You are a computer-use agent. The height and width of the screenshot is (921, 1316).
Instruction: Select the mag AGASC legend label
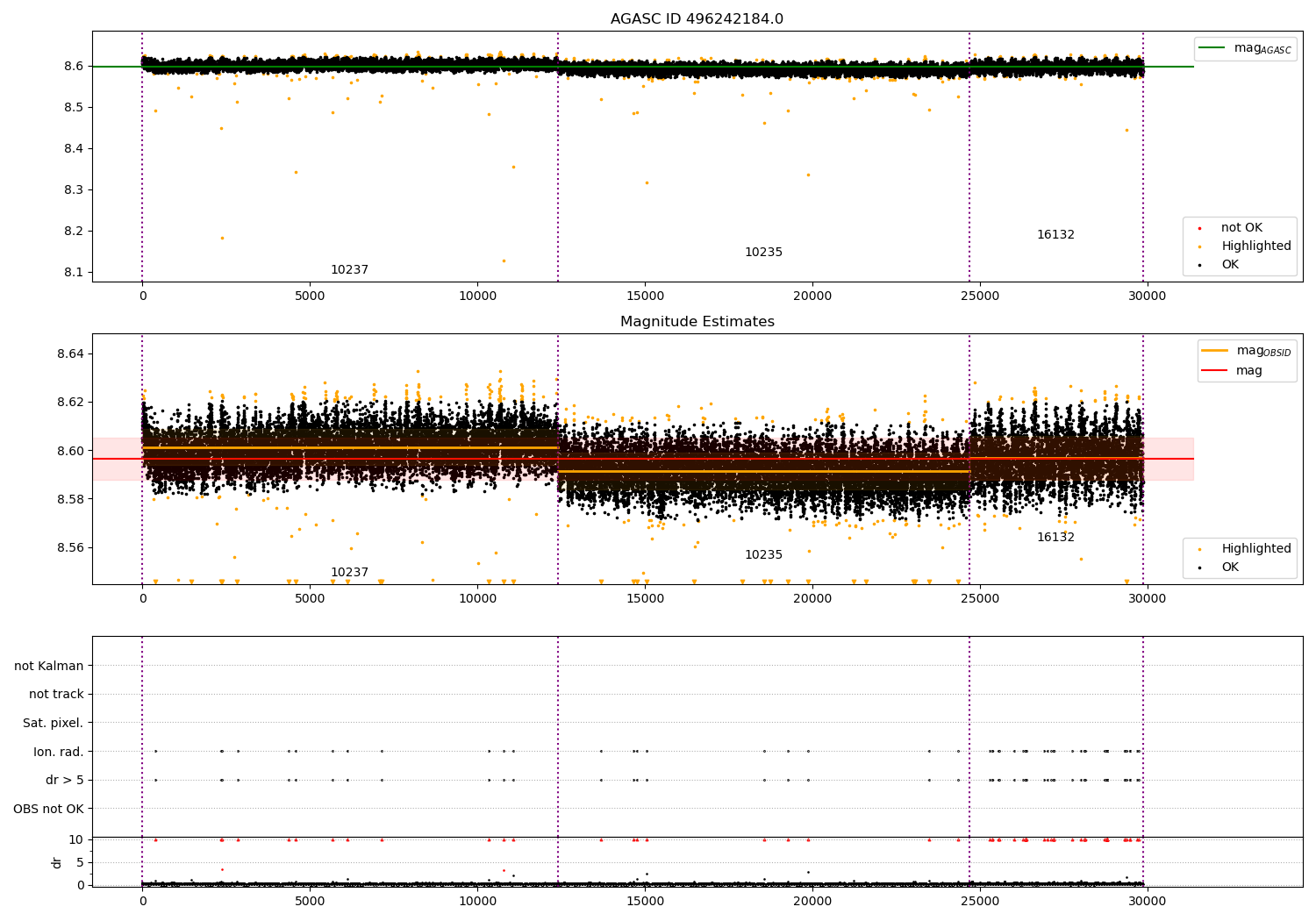point(1262,48)
